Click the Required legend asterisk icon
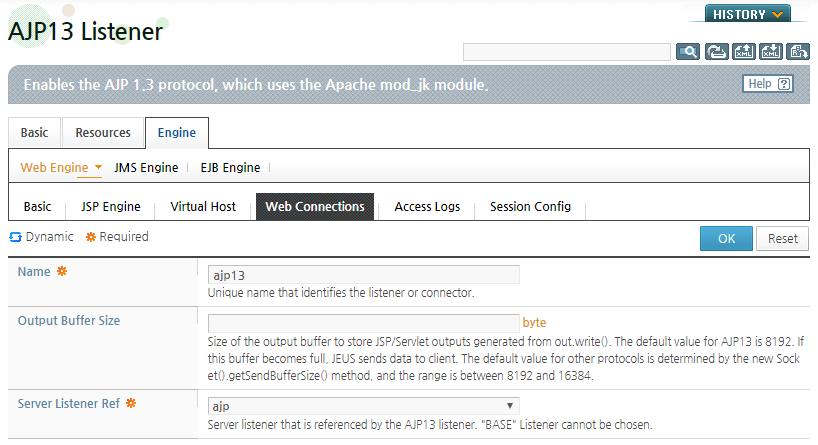The image size is (818, 445). (91, 237)
